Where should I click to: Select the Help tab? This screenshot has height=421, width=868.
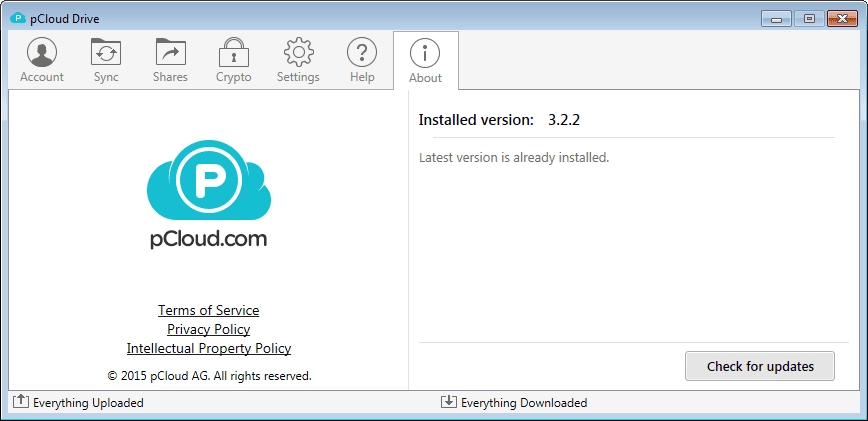tap(362, 60)
